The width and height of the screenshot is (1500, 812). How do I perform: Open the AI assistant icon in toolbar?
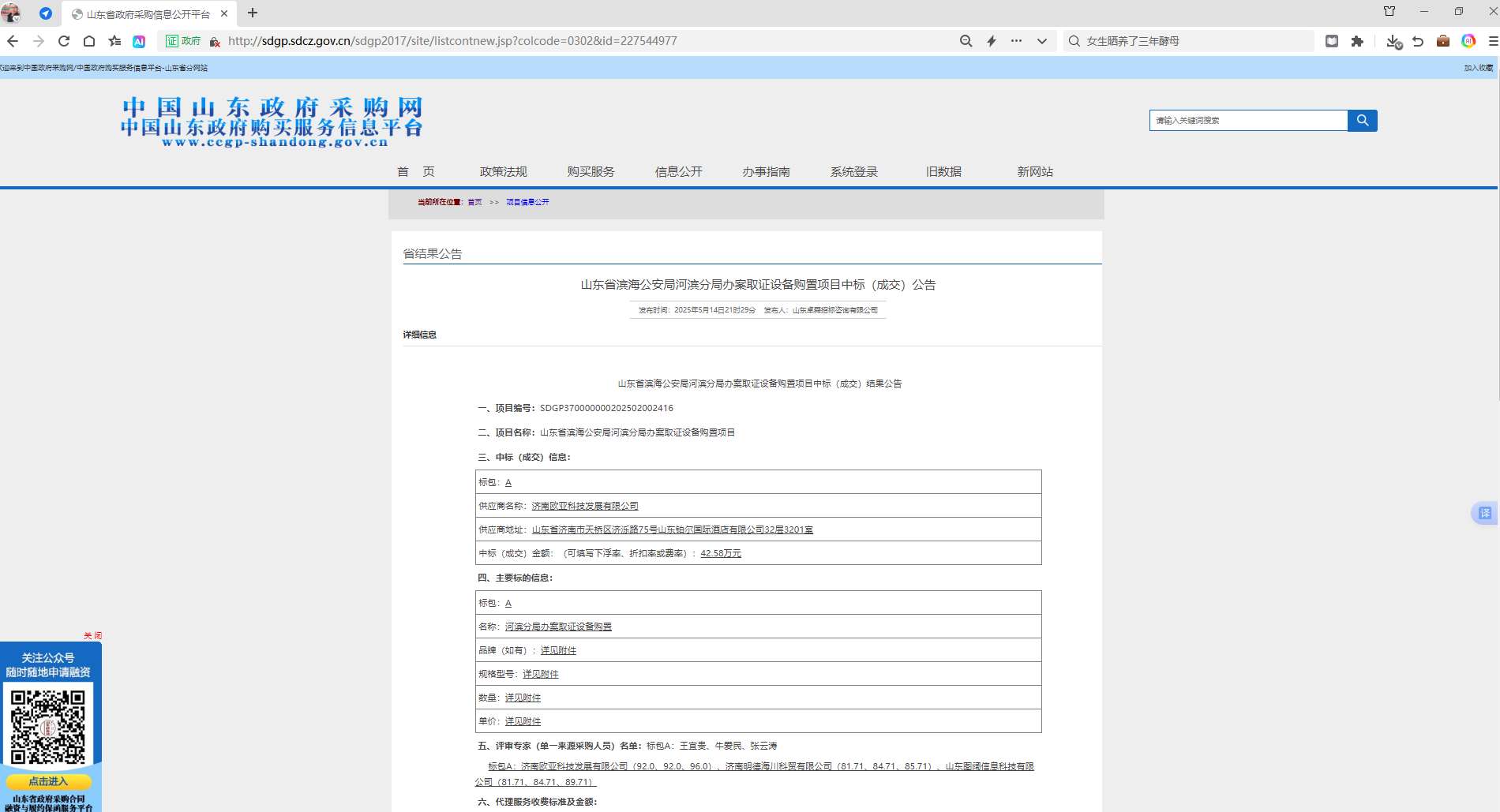coord(139,41)
